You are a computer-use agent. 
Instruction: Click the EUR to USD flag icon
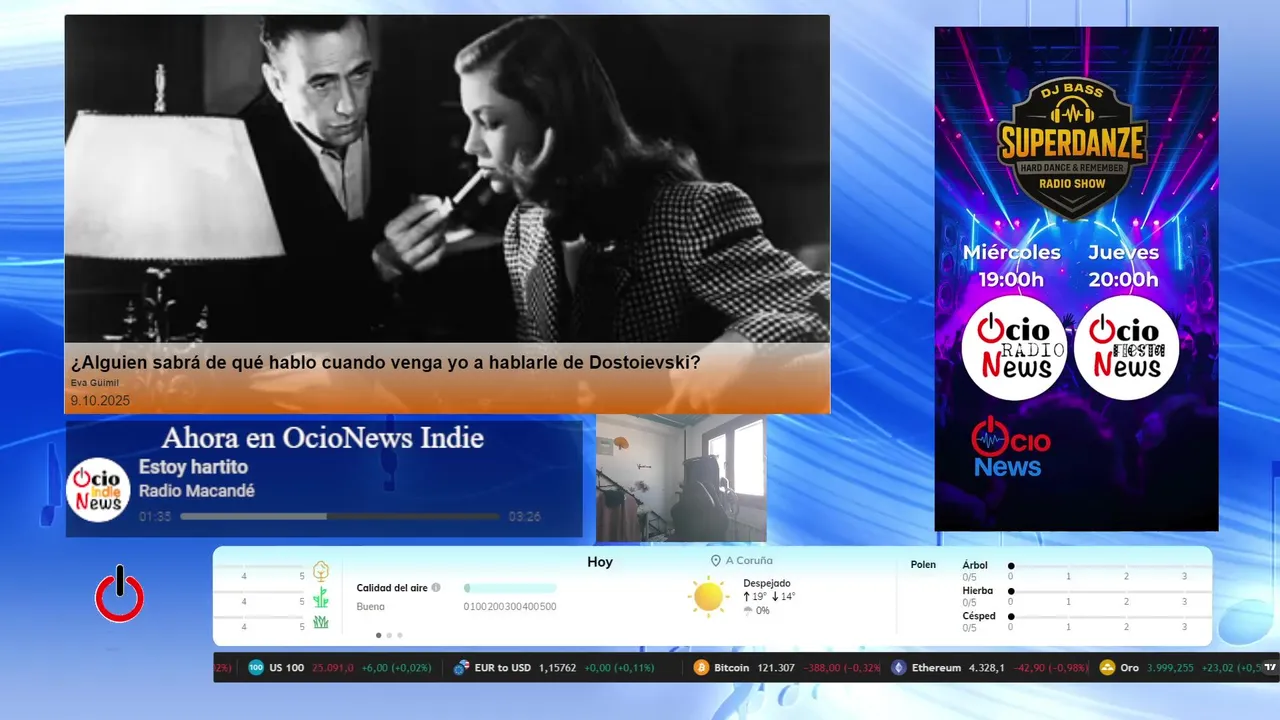click(x=461, y=667)
